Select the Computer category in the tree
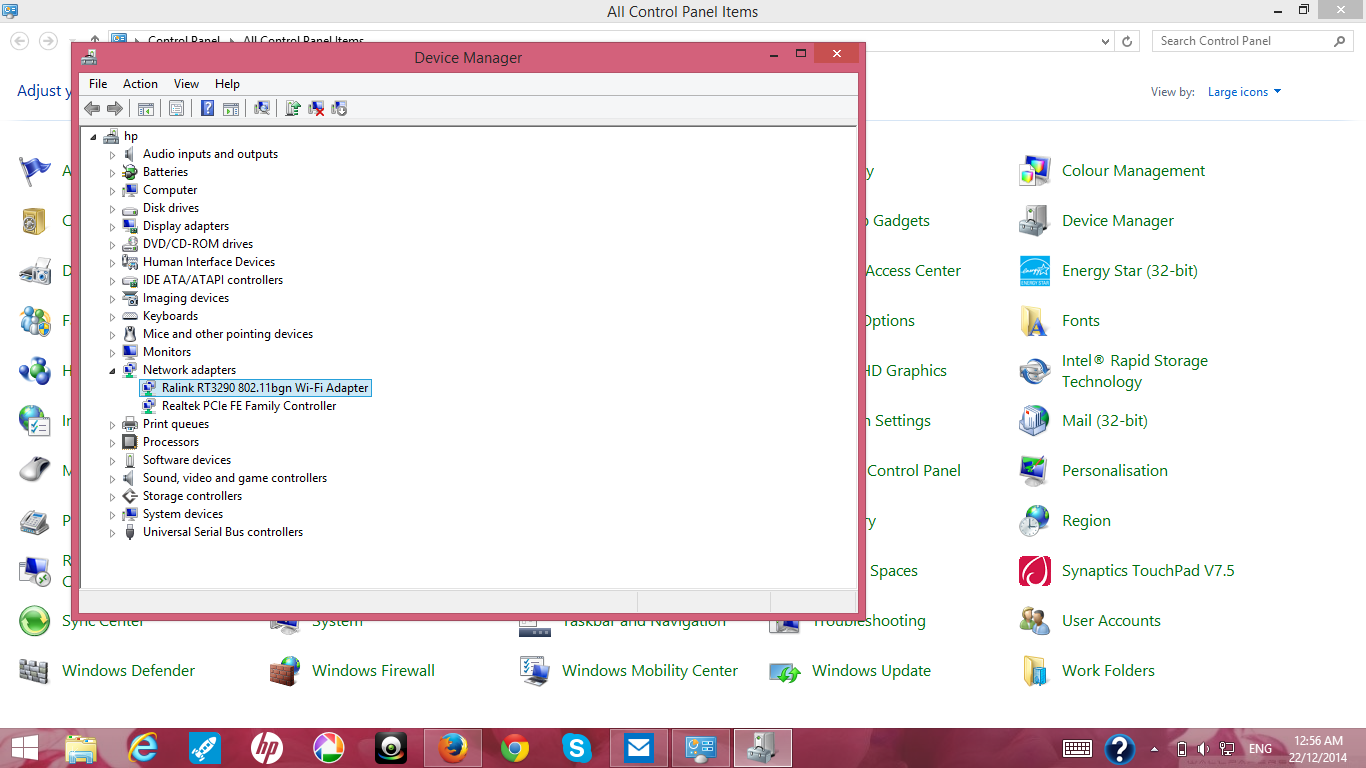 pyautogui.click(x=170, y=190)
